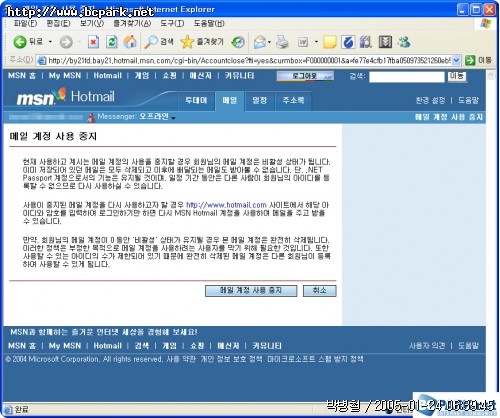Open 환경 설정 options link
Screen dimensions: 500x418
point(430,100)
